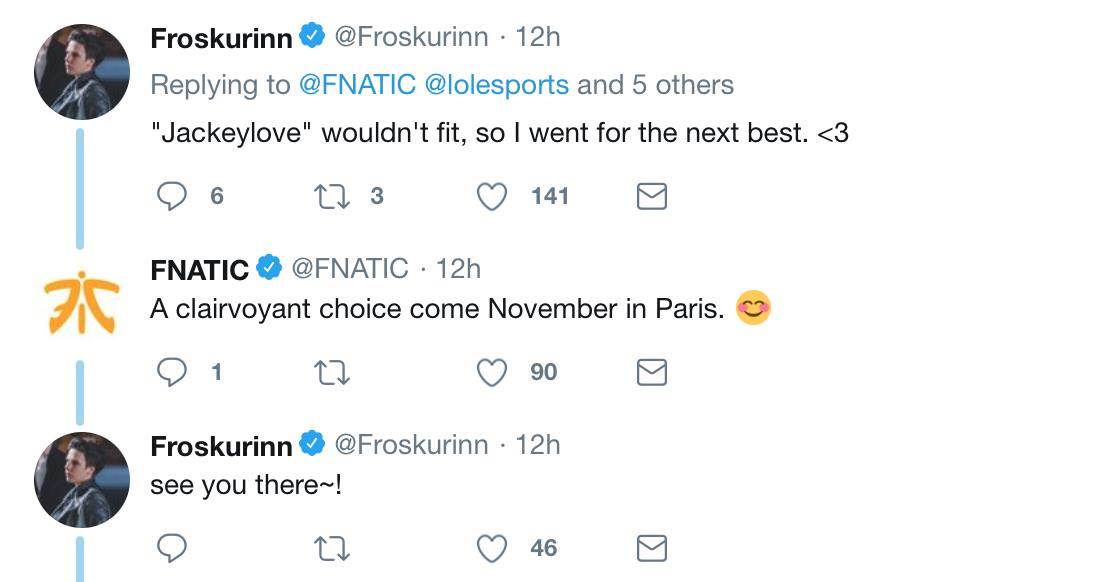Send the "Jackeylove" tweet via direct message
This screenshot has width=1096, height=582.
[x=652, y=196]
